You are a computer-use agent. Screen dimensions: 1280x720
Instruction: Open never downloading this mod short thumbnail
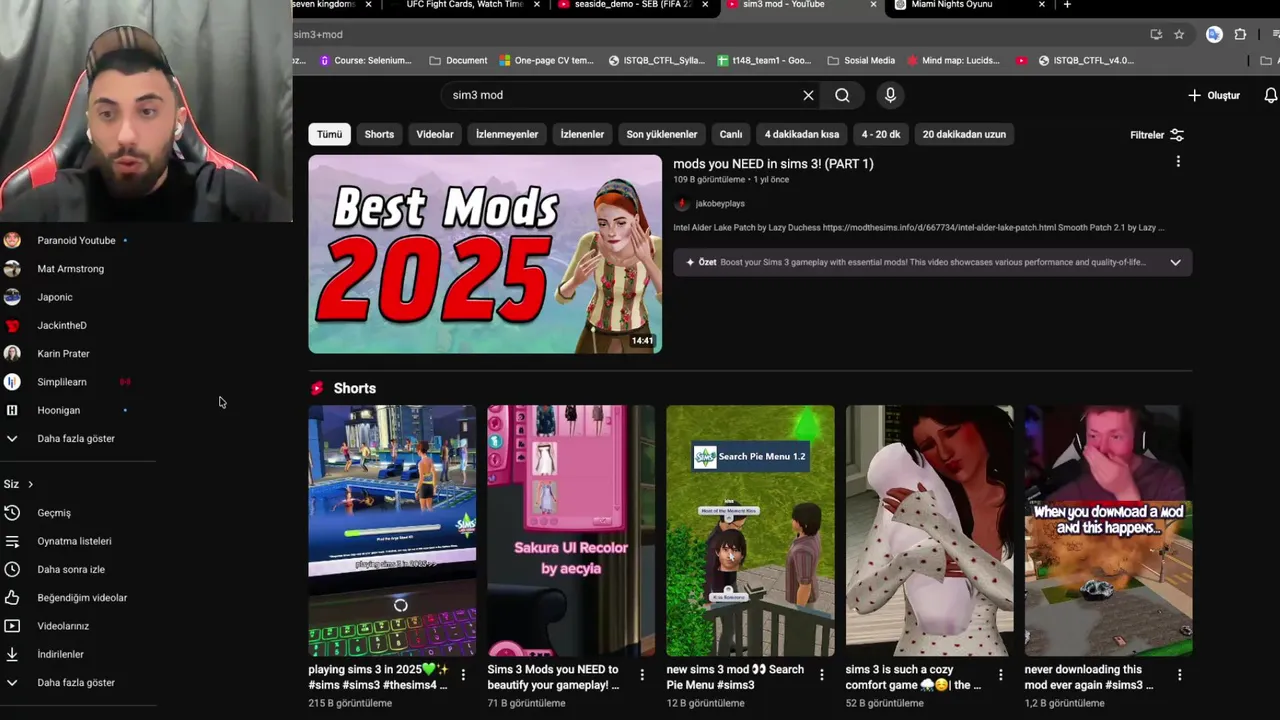coord(1108,531)
